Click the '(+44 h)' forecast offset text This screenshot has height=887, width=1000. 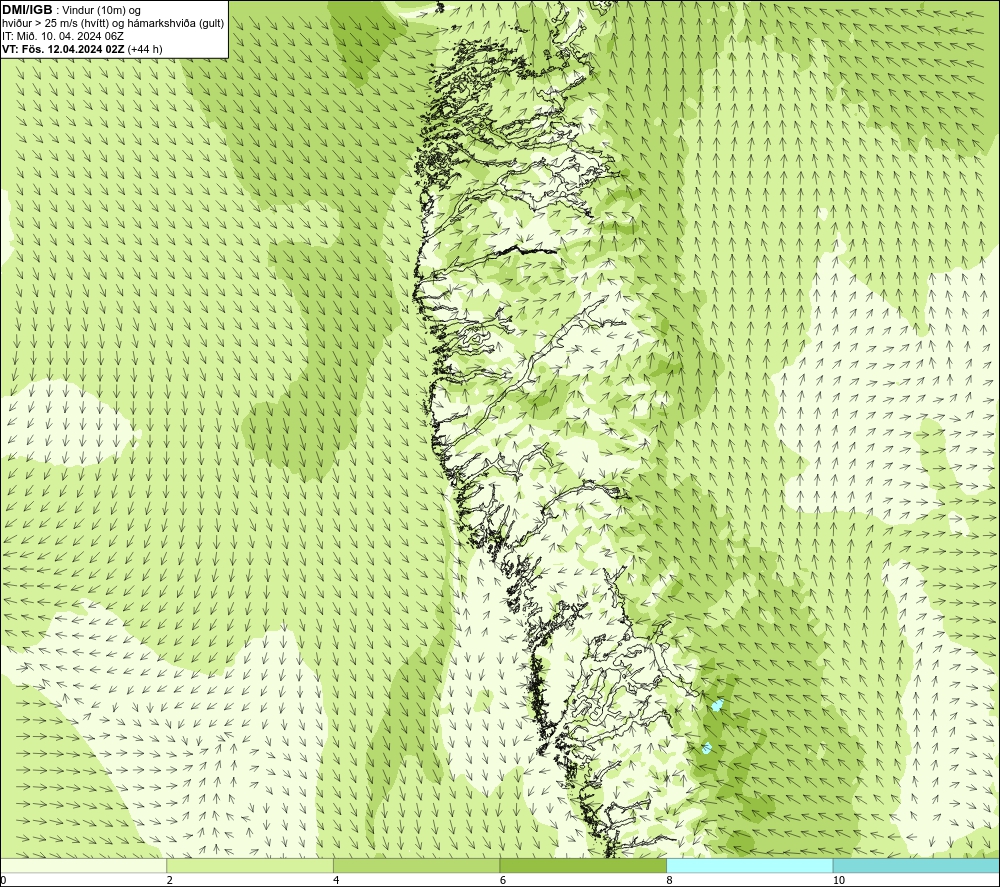coord(145,49)
